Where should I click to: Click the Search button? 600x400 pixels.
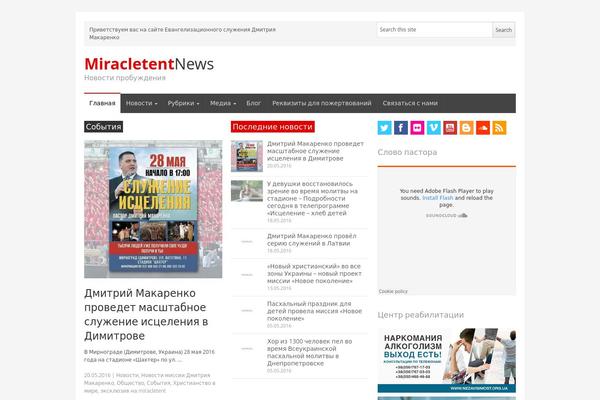[x=504, y=30]
